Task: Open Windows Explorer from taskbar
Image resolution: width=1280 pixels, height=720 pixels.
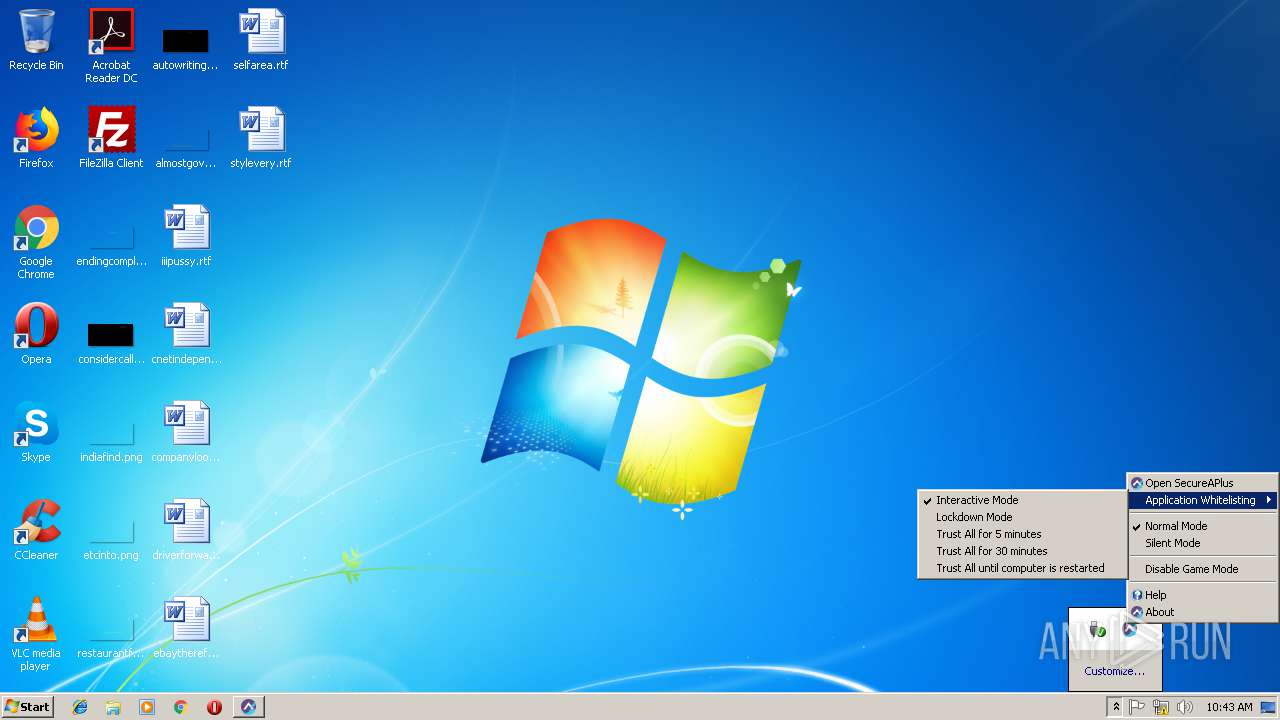Action: [113, 707]
